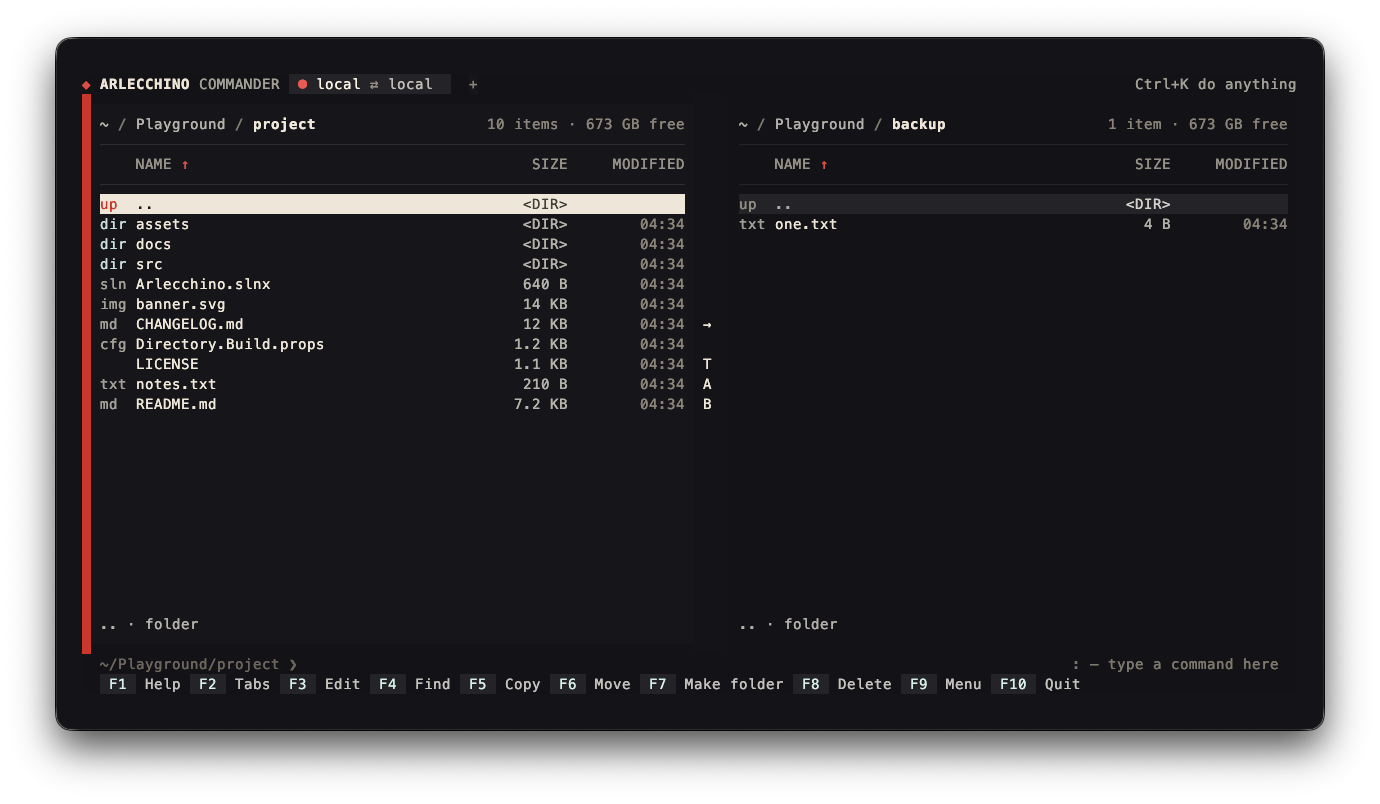This screenshot has height=804, width=1380.
Task: Click 1 item · 673 GB free status
Action: pos(1198,124)
